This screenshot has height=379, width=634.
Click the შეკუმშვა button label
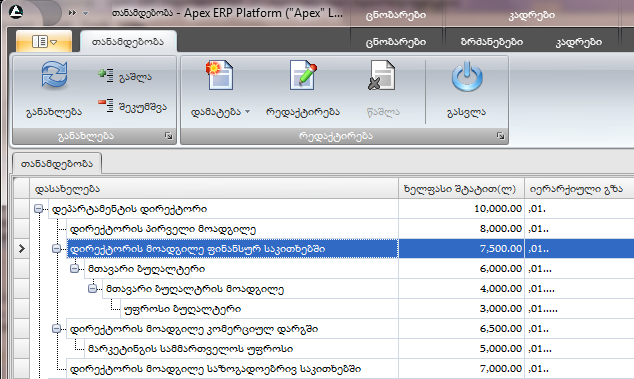click(143, 107)
